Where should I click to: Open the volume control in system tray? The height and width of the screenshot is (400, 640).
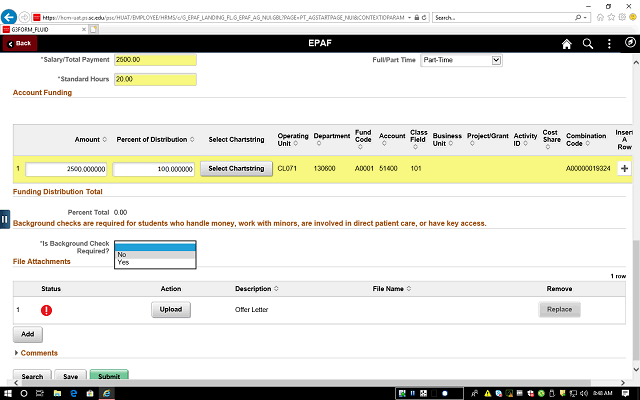pos(583,393)
